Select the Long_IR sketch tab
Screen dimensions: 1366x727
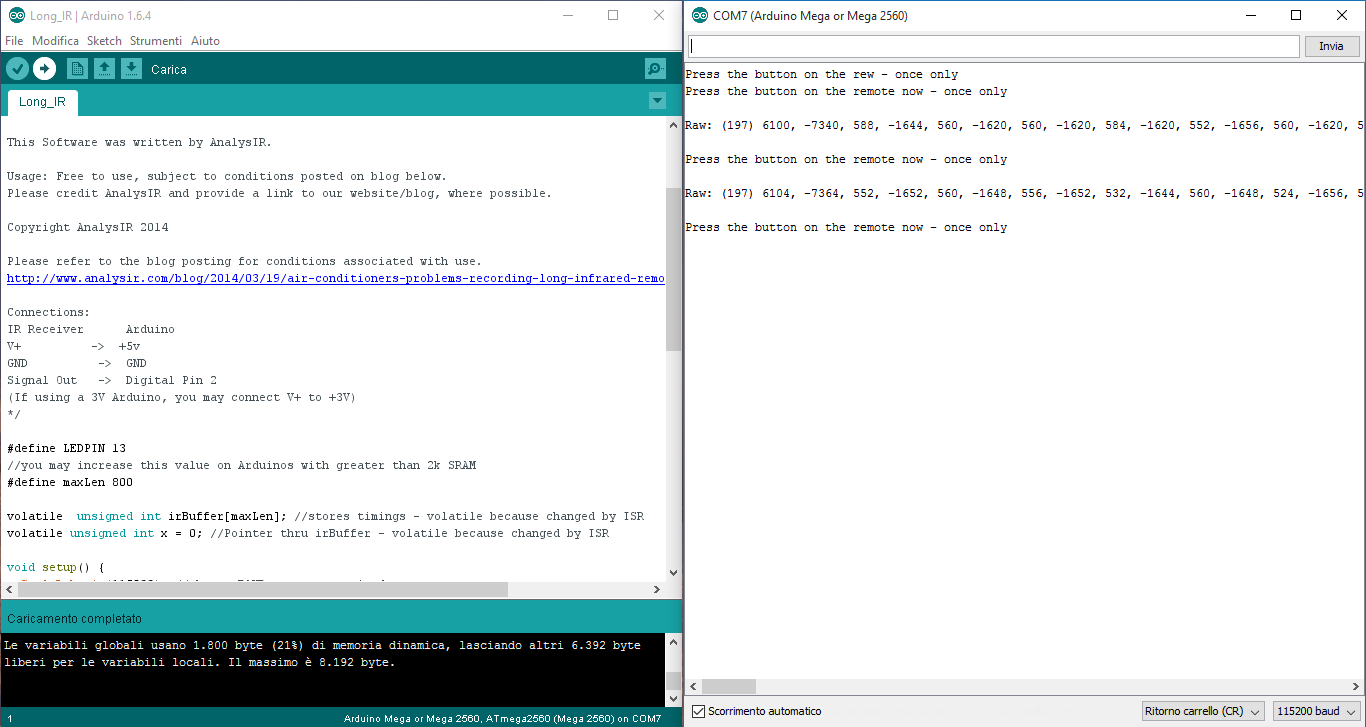point(42,101)
